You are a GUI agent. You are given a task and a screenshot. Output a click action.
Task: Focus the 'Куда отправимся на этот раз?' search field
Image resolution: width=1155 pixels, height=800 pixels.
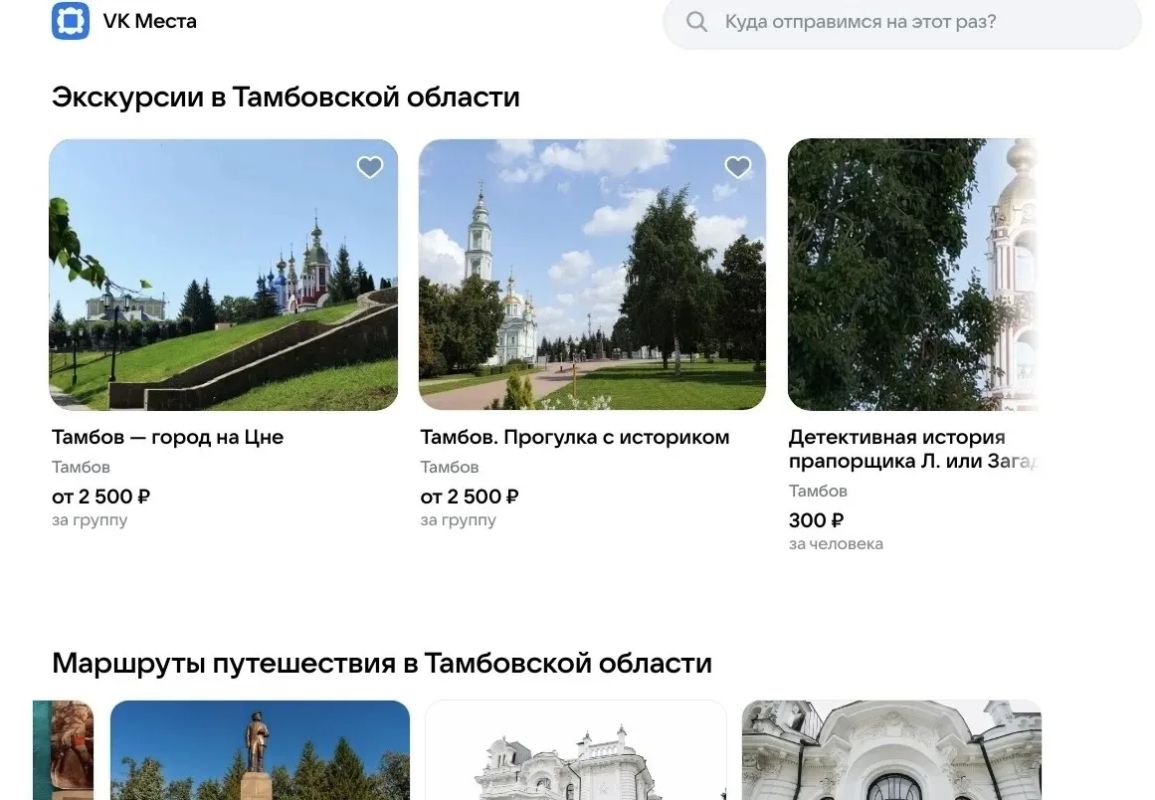pos(902,22)
